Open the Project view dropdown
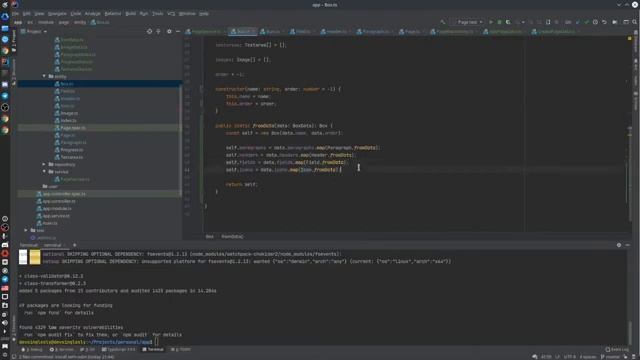Image resolution: width=640 pixels, height=360 pixels. pyautogui.click(x=34, y=31)
